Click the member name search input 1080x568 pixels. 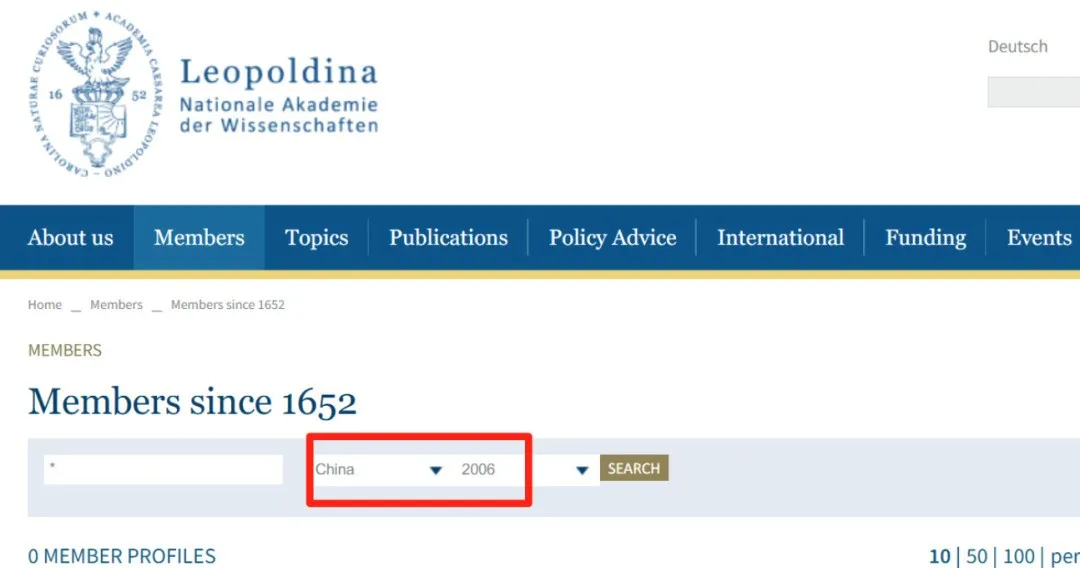coord(163,469)
